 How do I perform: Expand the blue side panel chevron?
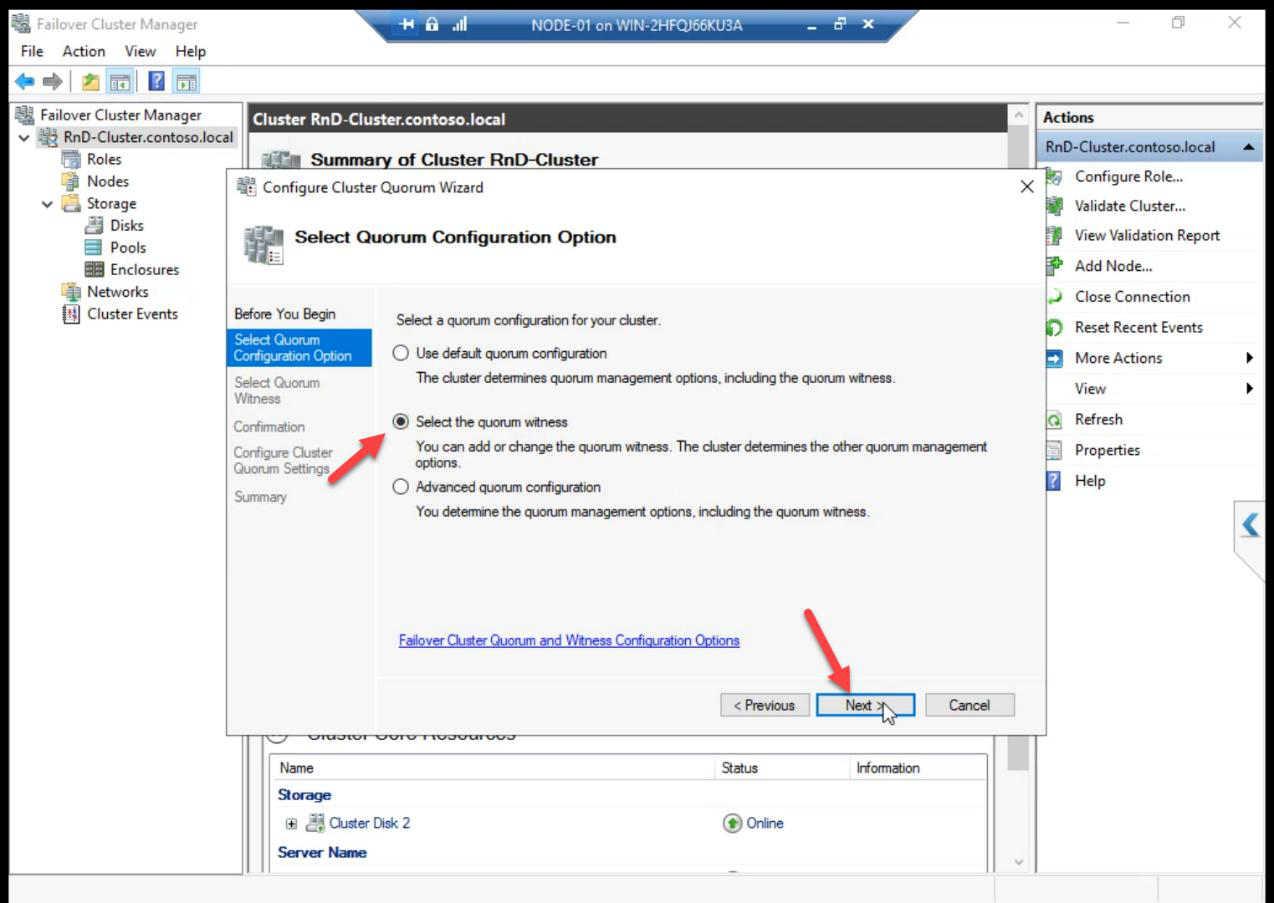click(x=1250, y=525)
